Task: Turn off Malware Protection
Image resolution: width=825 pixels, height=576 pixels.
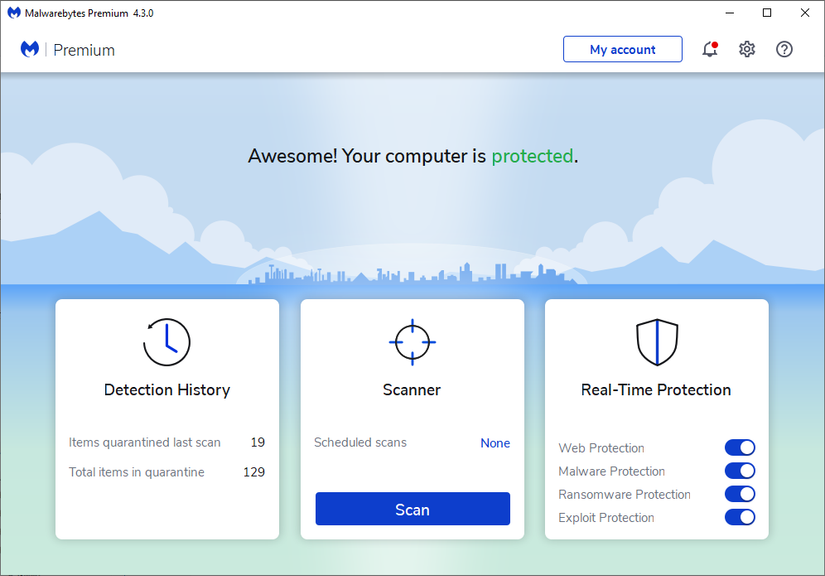Action: click(x=740, y=470)
